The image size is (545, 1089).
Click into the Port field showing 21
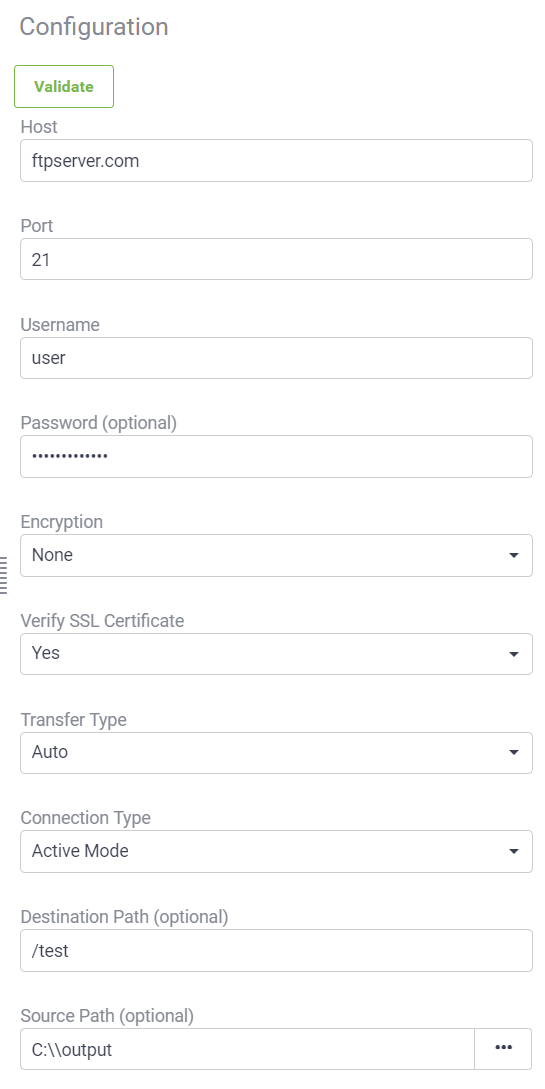pos(276,259)
